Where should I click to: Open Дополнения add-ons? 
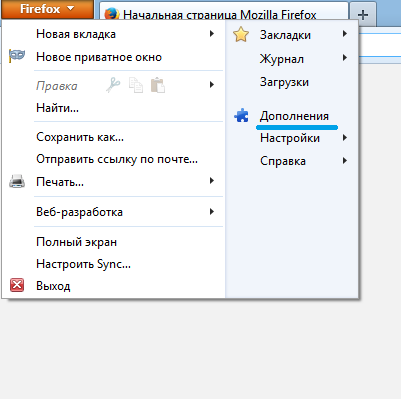click(x=294, y=116)
